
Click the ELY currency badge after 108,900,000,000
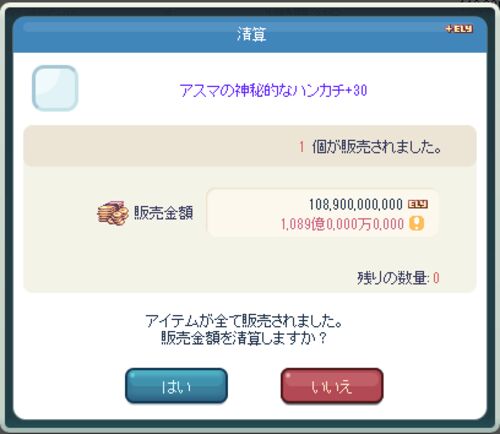point(418,204)
